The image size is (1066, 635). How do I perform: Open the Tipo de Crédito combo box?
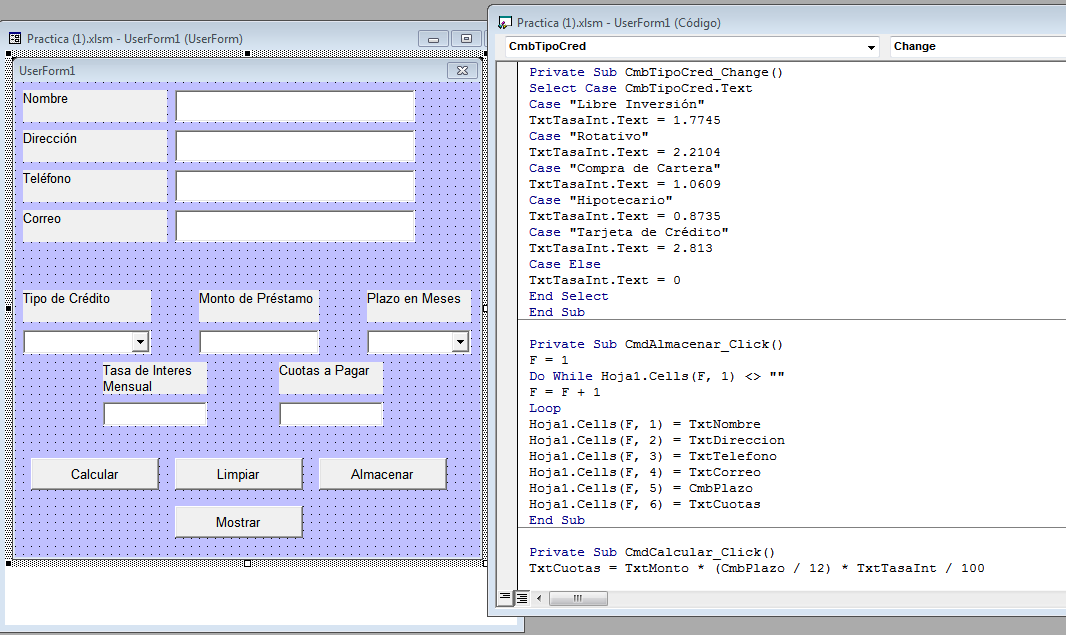[140, 341]
